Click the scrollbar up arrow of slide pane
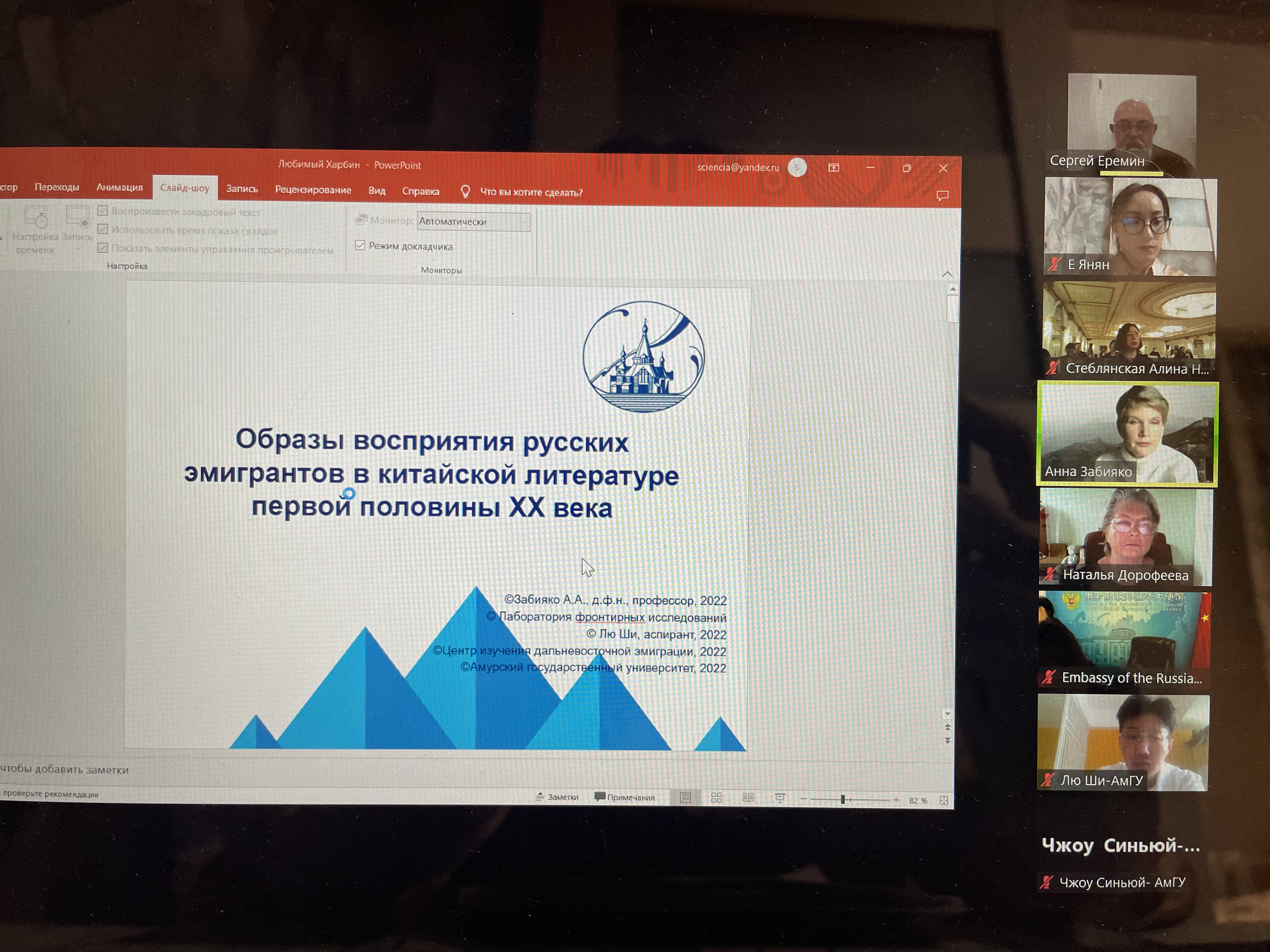 point(953,289)
